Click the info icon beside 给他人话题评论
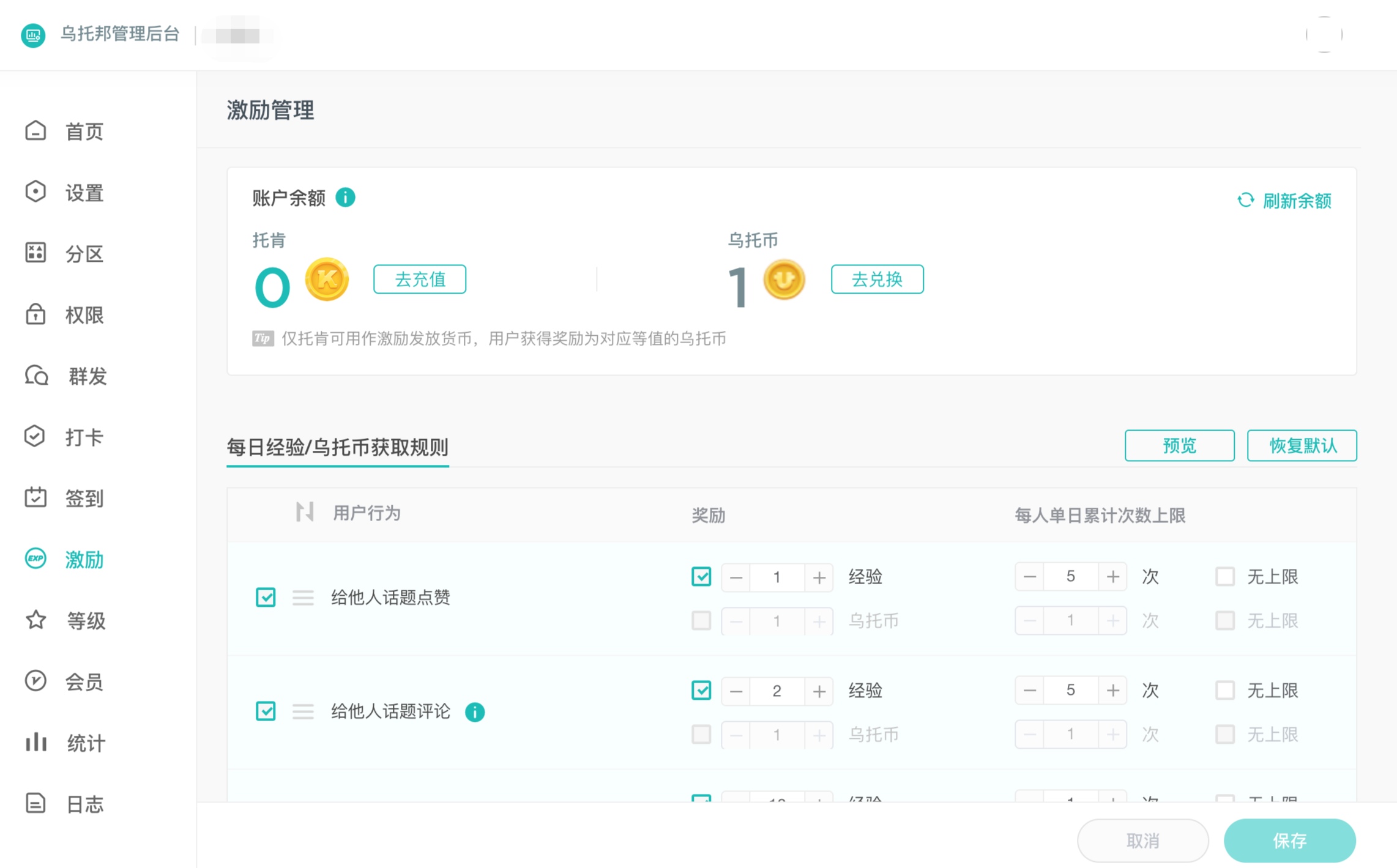This screenshot has width=1397, height=868. pos(475,711)
